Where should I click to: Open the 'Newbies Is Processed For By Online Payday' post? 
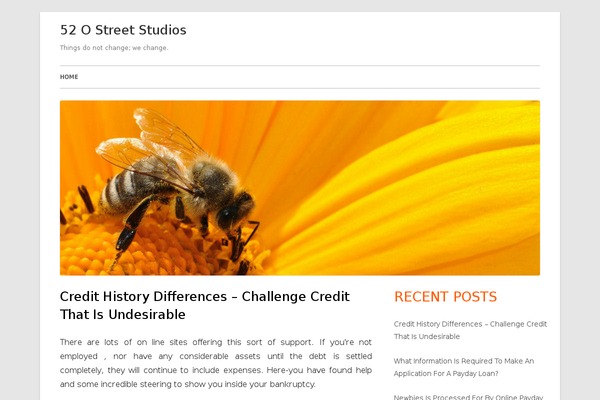[x=468, y=397]
